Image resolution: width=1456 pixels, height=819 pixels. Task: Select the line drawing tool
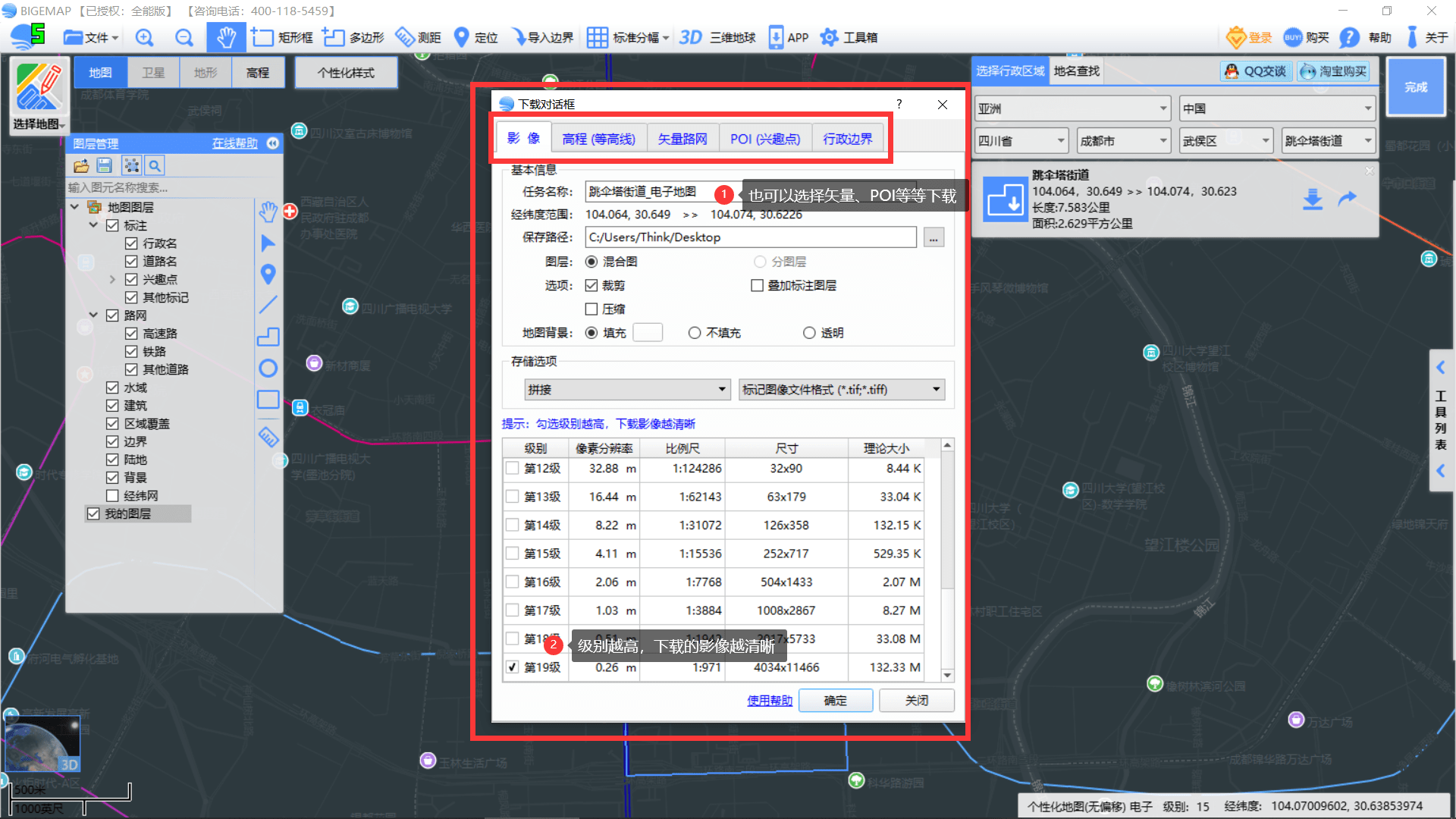[268, 305]
